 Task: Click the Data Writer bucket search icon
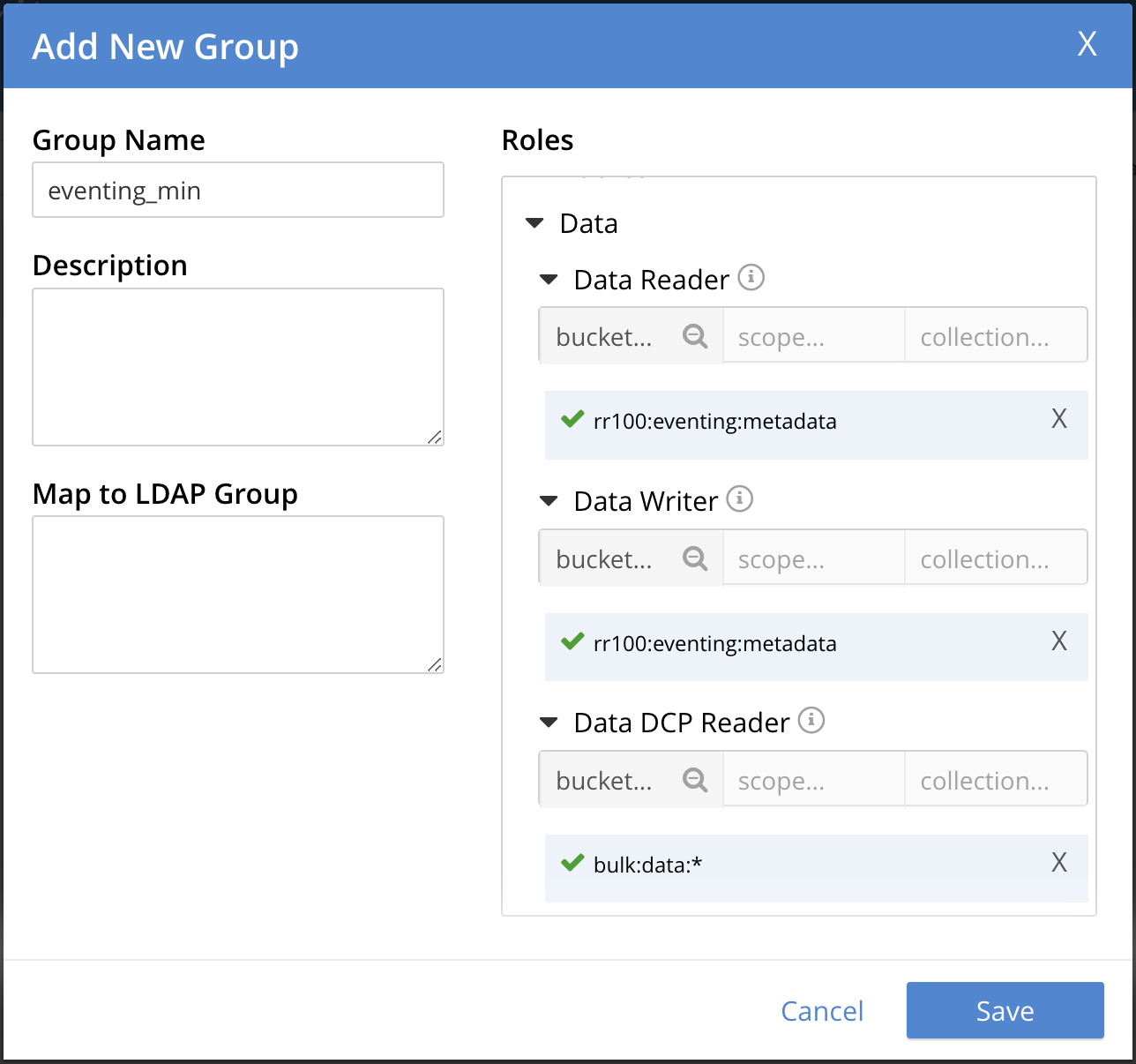click(695, 558)
